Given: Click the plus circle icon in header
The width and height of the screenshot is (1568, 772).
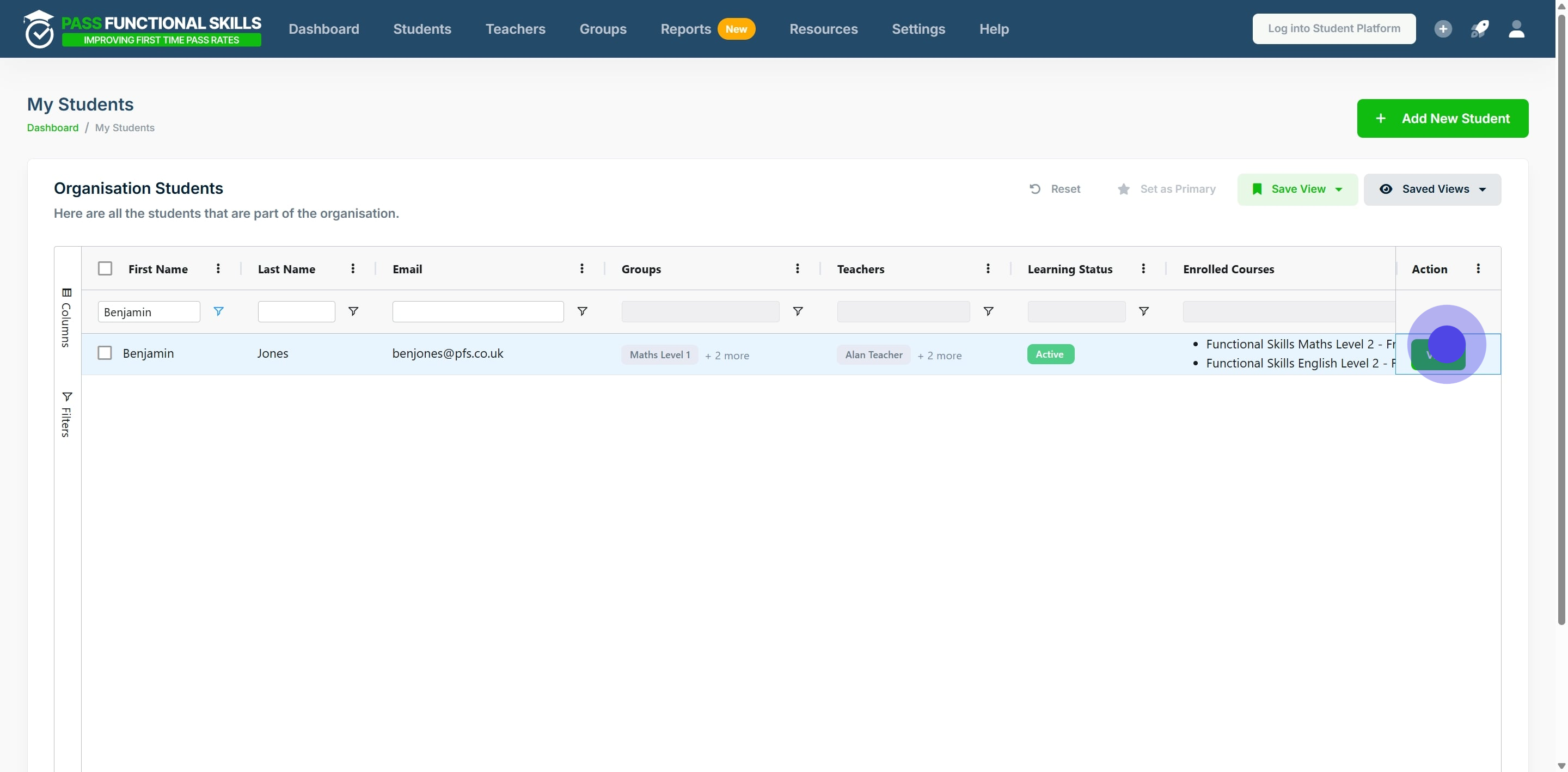Looking at the screenshot, I should 1443,29.
